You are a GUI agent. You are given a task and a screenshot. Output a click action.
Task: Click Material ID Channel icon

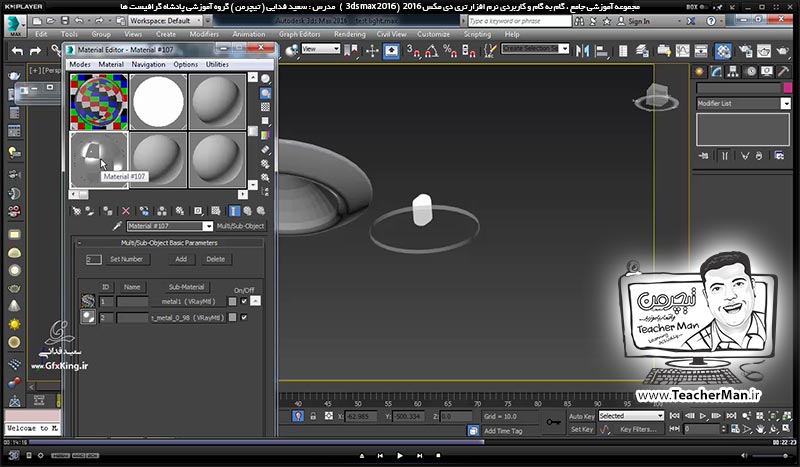click(x=198, y=211)
